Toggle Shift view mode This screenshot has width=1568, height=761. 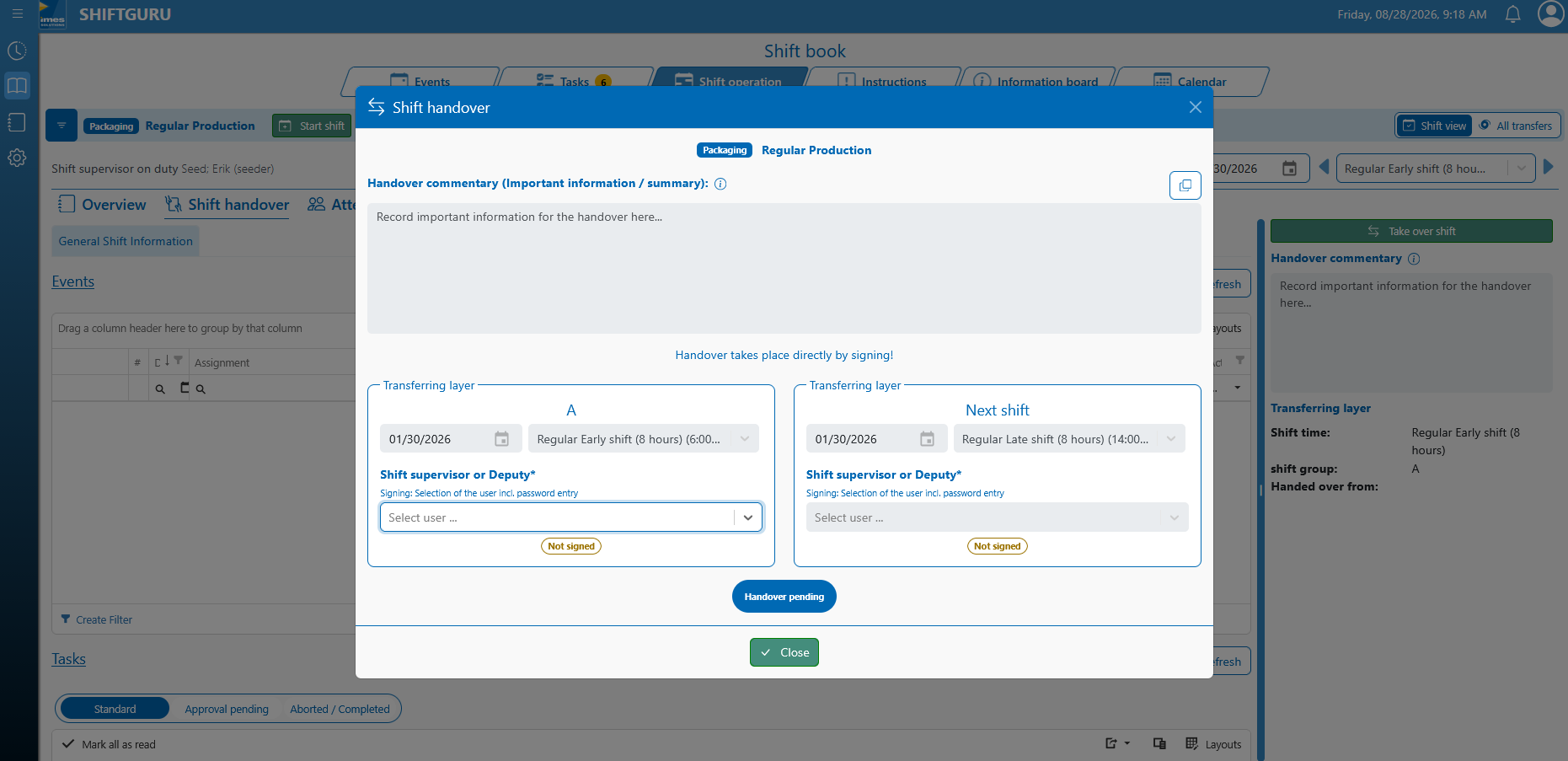(x=1434, y=126)
